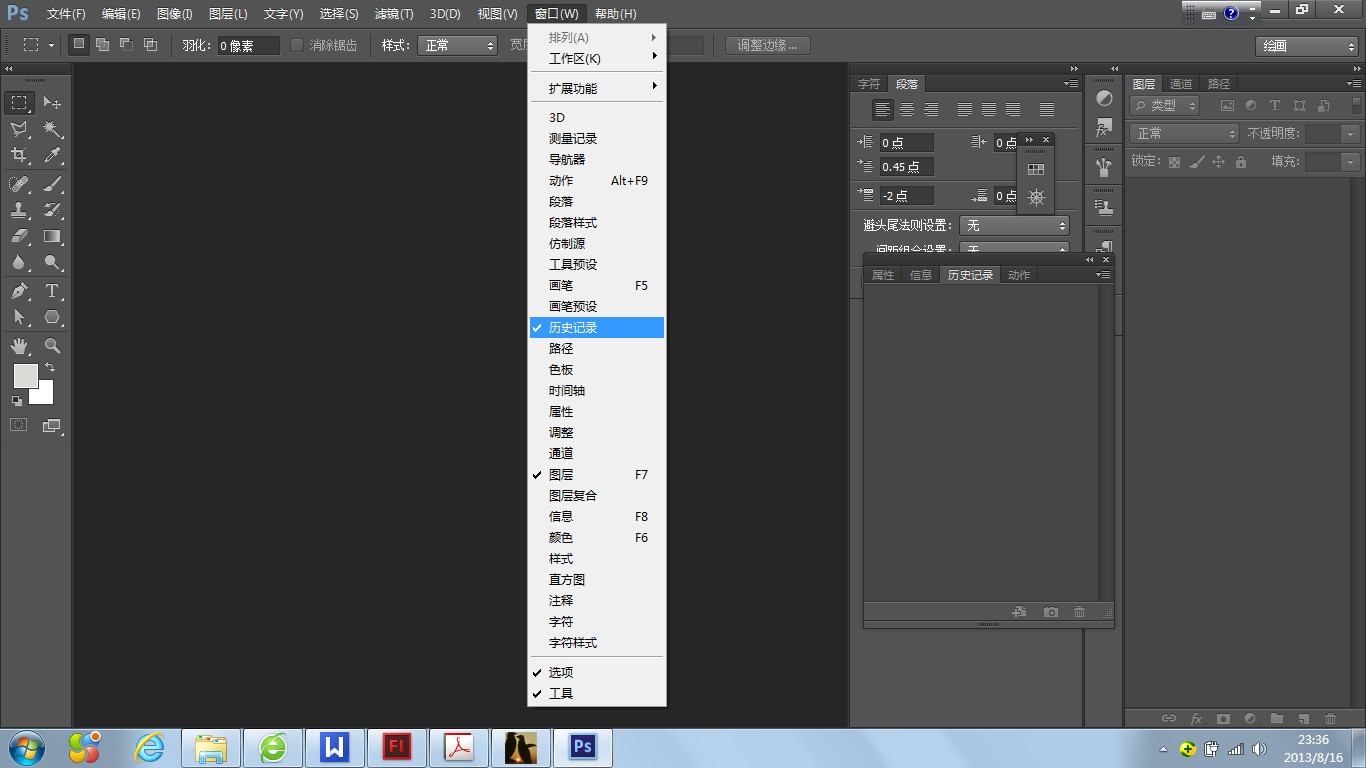
Task: Enable lock transparent pixels in Layers panel
Action: click(1173, 161)
